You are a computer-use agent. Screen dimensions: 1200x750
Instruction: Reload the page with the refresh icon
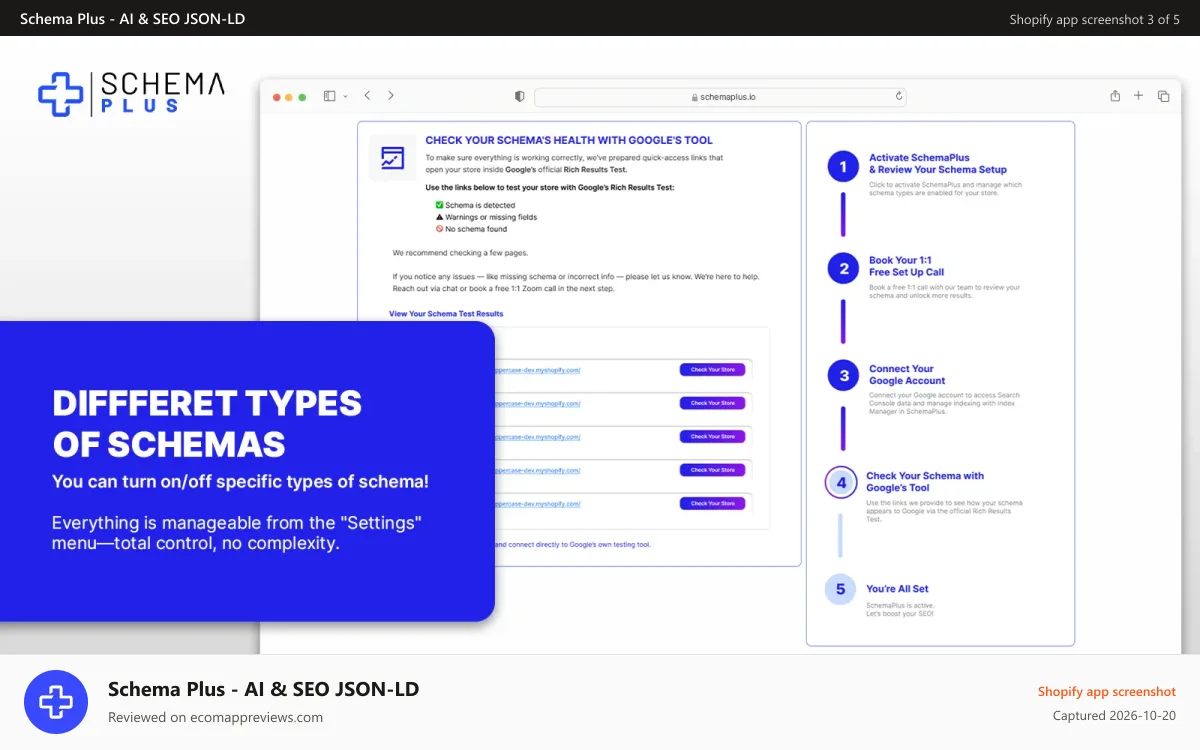[x=899, y=96]
